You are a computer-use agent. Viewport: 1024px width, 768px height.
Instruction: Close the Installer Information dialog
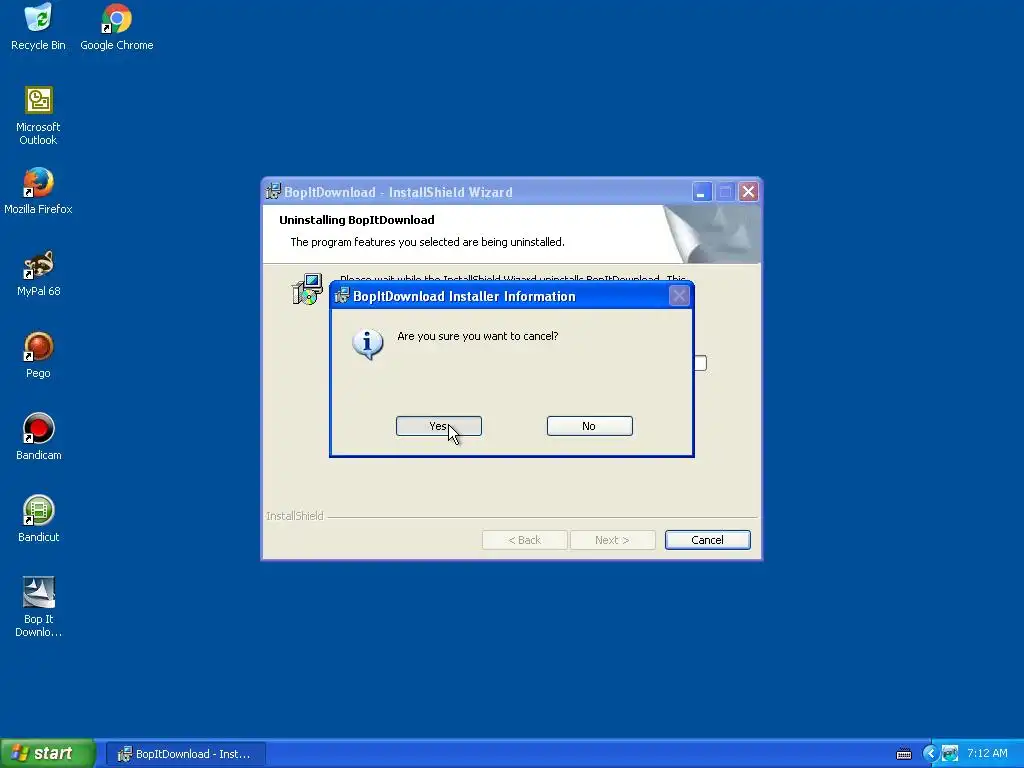pyautogui.click(x=679, y=296)
